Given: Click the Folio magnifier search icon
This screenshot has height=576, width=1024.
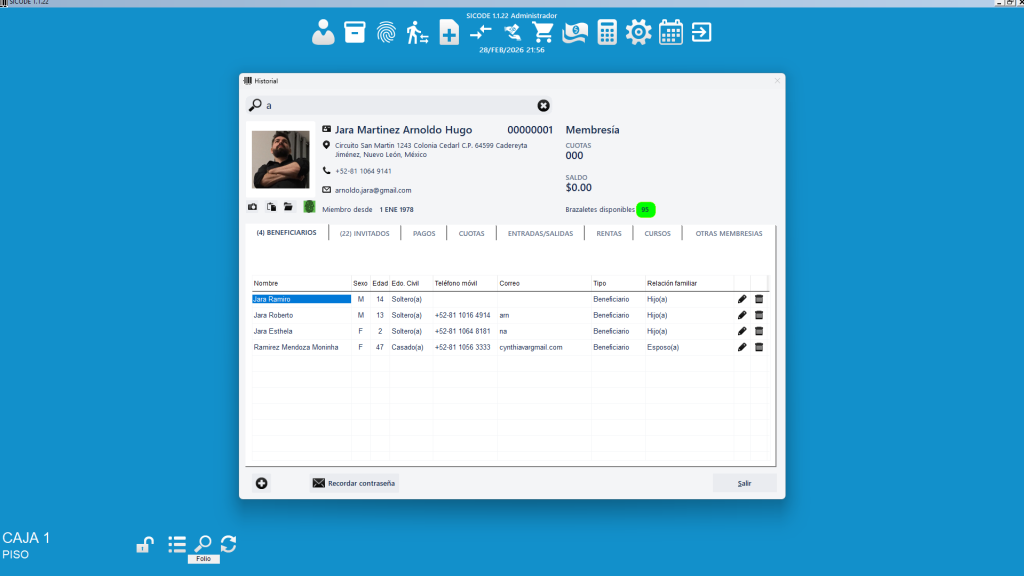Looking at the screenshot, I should coord(203,543).
